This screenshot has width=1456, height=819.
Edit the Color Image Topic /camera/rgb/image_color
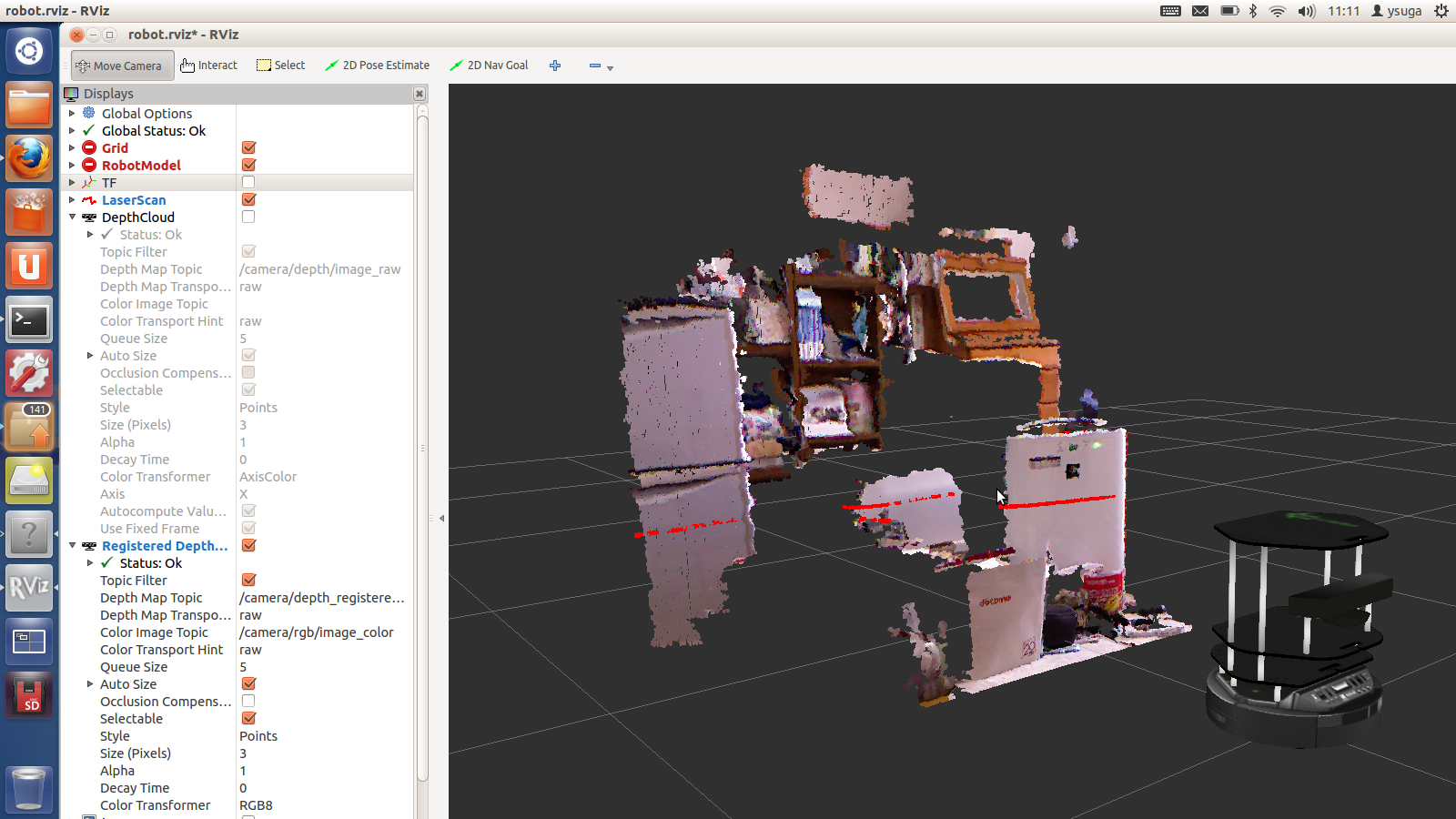(x=316, y=632)
